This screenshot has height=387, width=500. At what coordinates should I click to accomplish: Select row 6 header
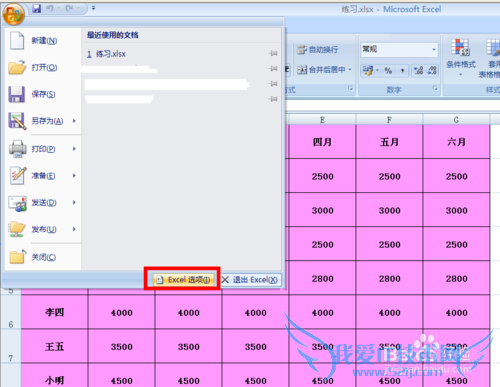coord(11,312)
